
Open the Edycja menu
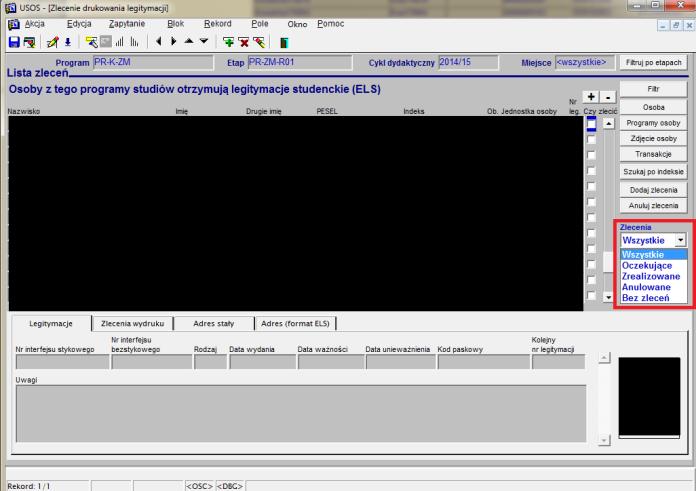79,24
